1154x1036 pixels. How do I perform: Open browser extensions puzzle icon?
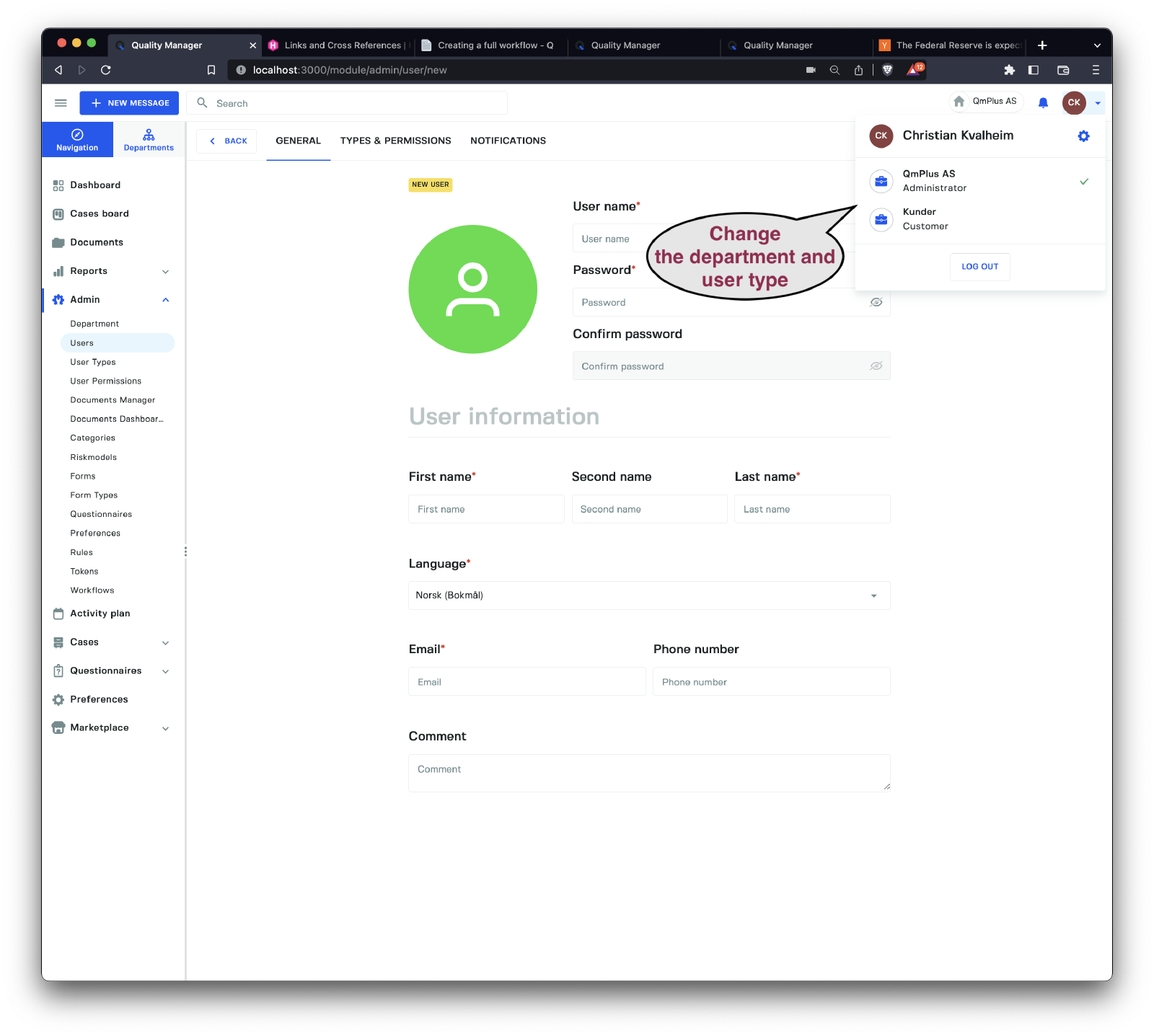(1009, 70)
